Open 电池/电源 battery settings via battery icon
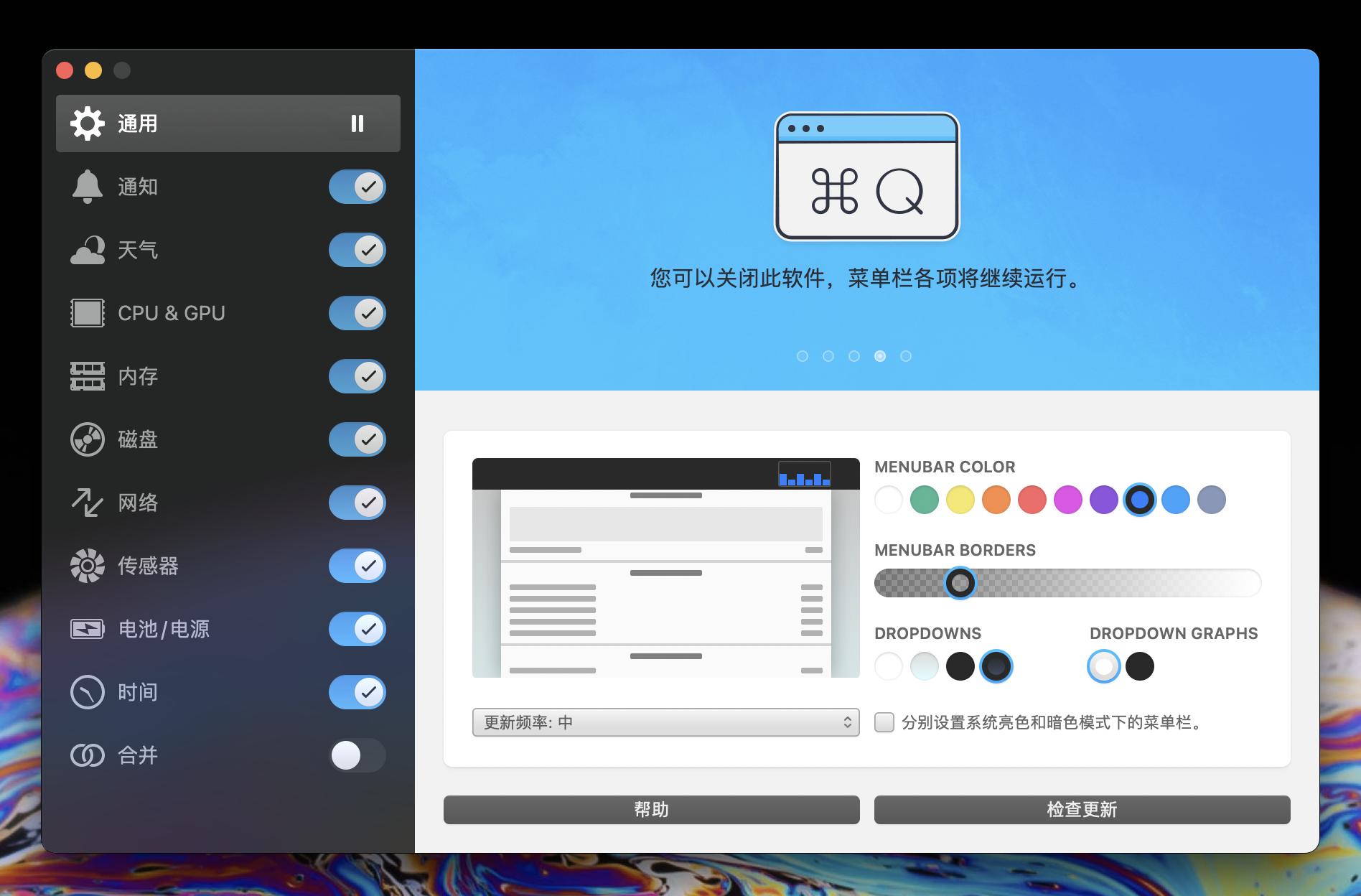The height and width of the screenshot is (896, 1361). 88,629
